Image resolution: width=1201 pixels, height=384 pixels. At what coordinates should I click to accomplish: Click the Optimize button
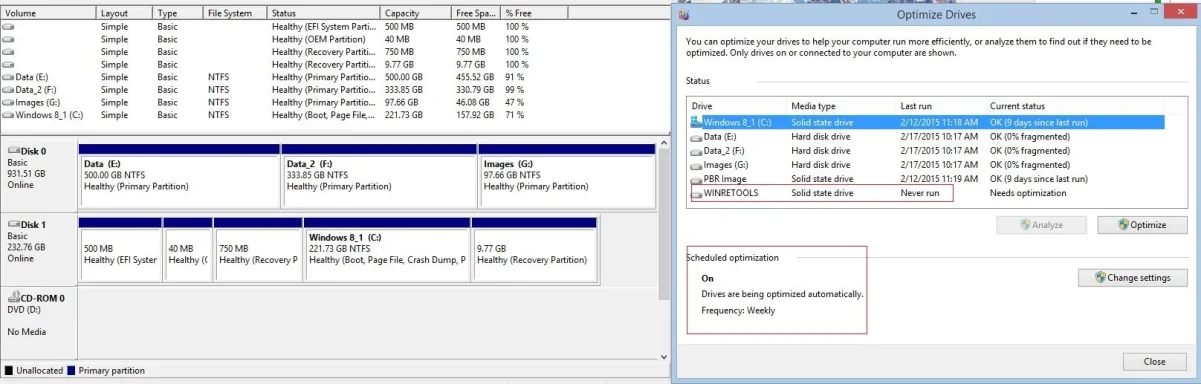point(1134,225)
